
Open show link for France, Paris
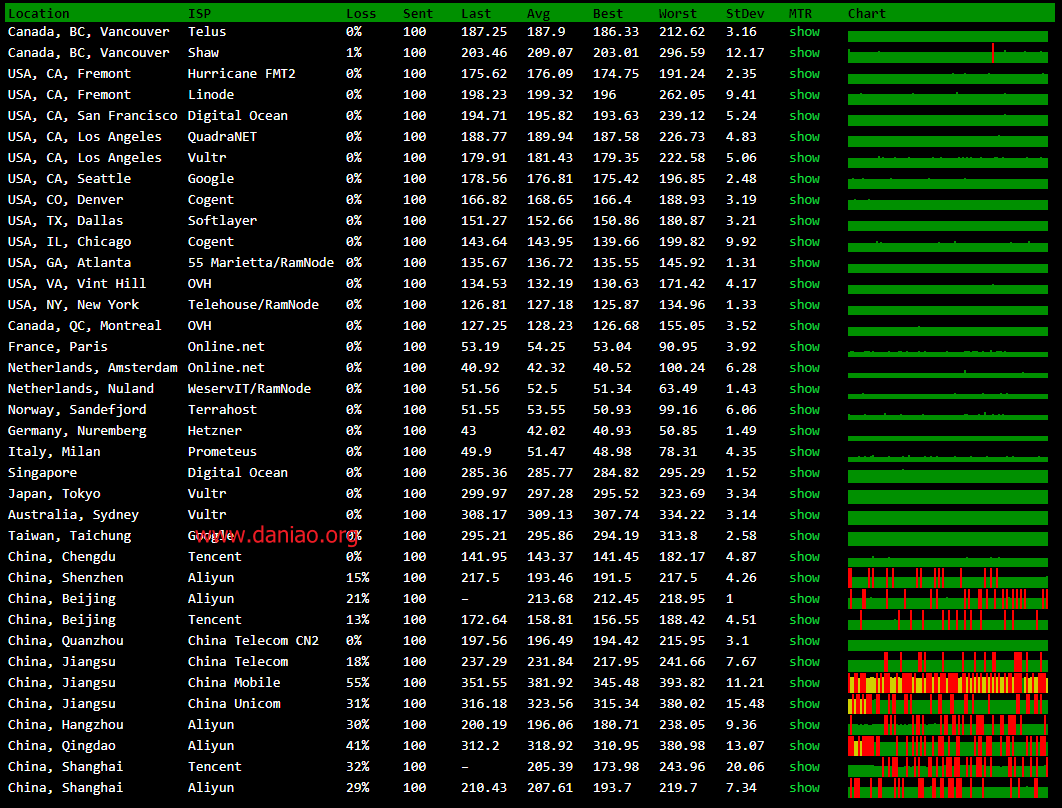(804, 347)
